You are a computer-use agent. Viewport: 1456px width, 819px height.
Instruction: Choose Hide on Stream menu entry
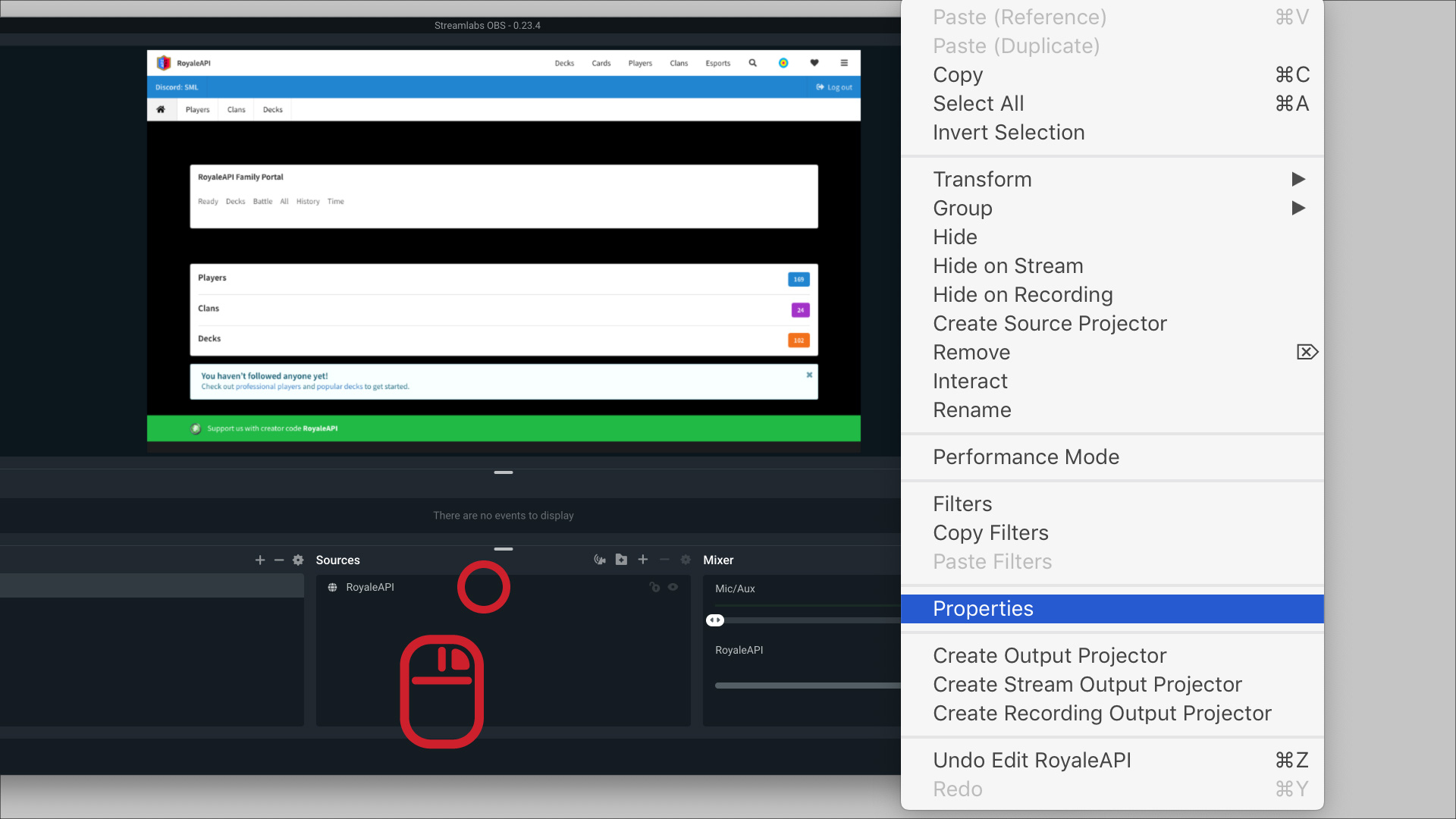[x=1112, y=265]
